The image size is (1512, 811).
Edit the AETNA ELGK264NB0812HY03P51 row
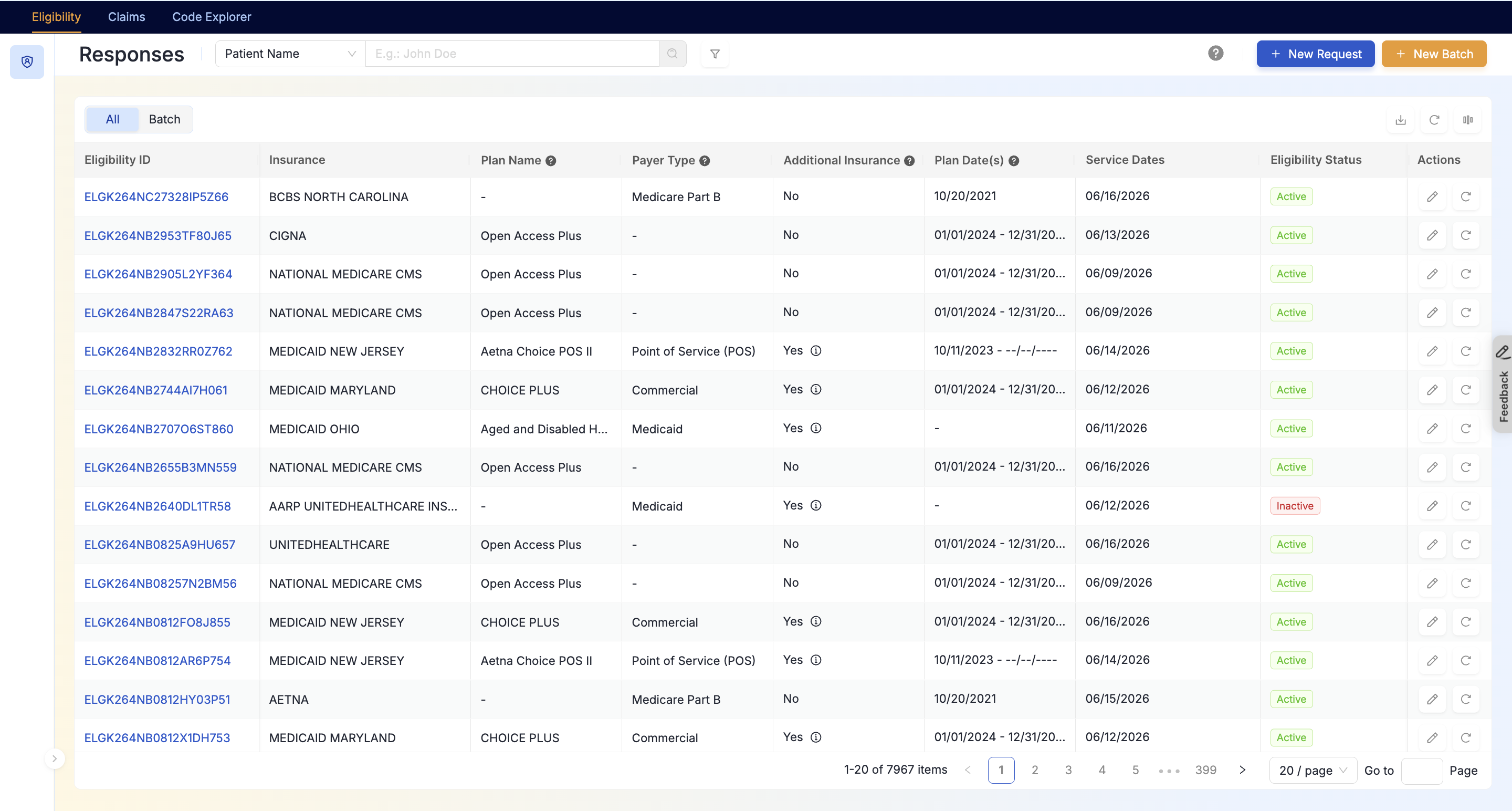tap(1432, 700)
